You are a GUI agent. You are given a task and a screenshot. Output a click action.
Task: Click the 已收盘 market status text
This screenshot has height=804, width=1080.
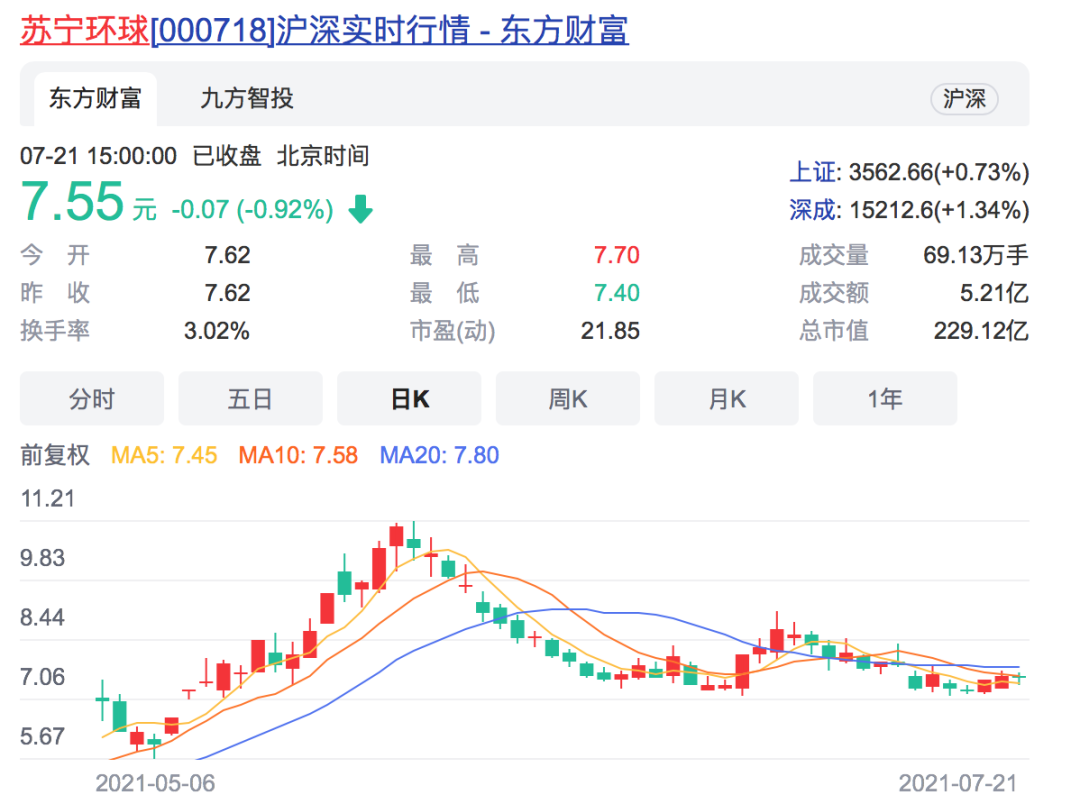point(227,156)
